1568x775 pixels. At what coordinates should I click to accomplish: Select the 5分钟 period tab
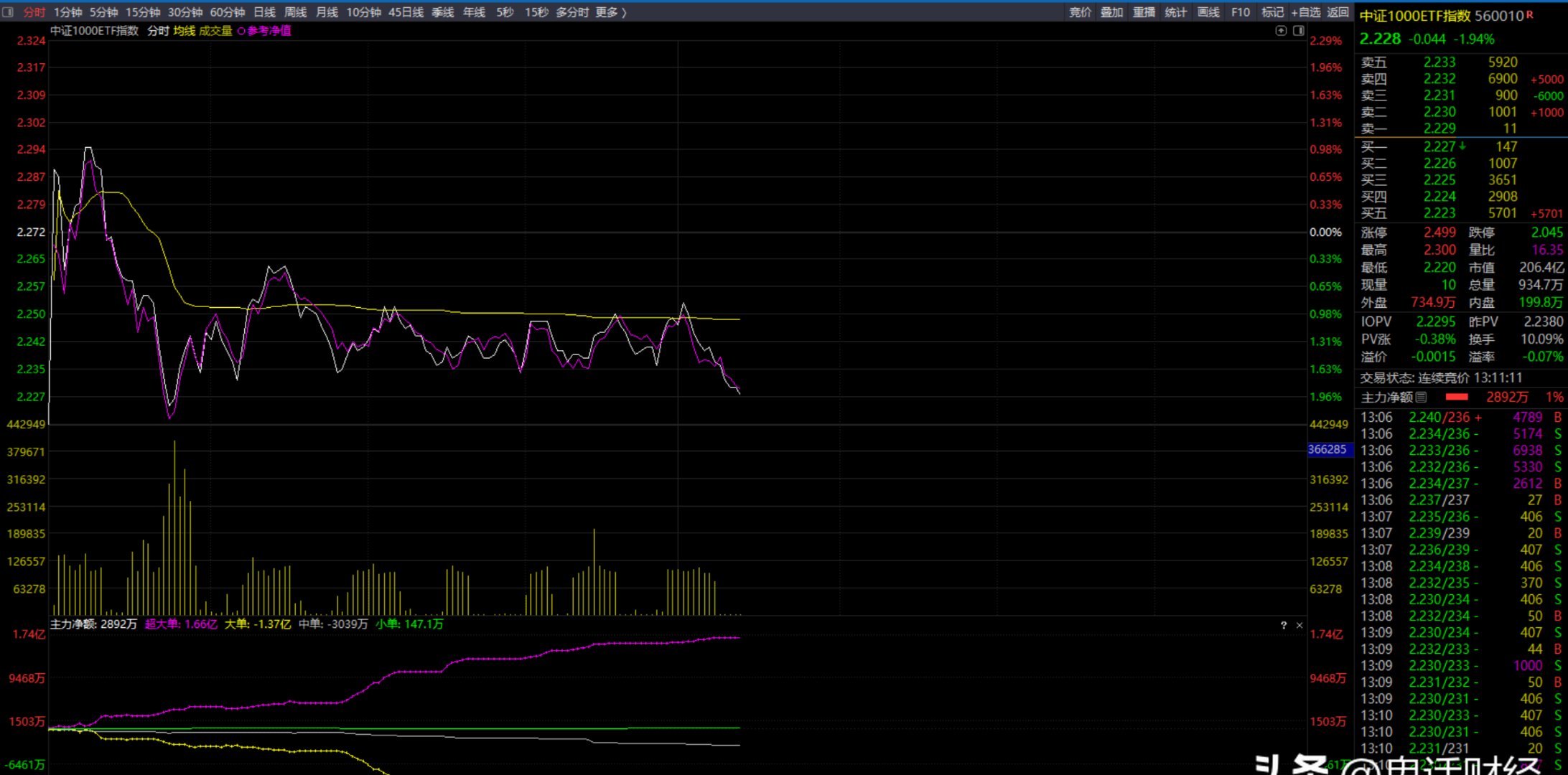(104, 12)
